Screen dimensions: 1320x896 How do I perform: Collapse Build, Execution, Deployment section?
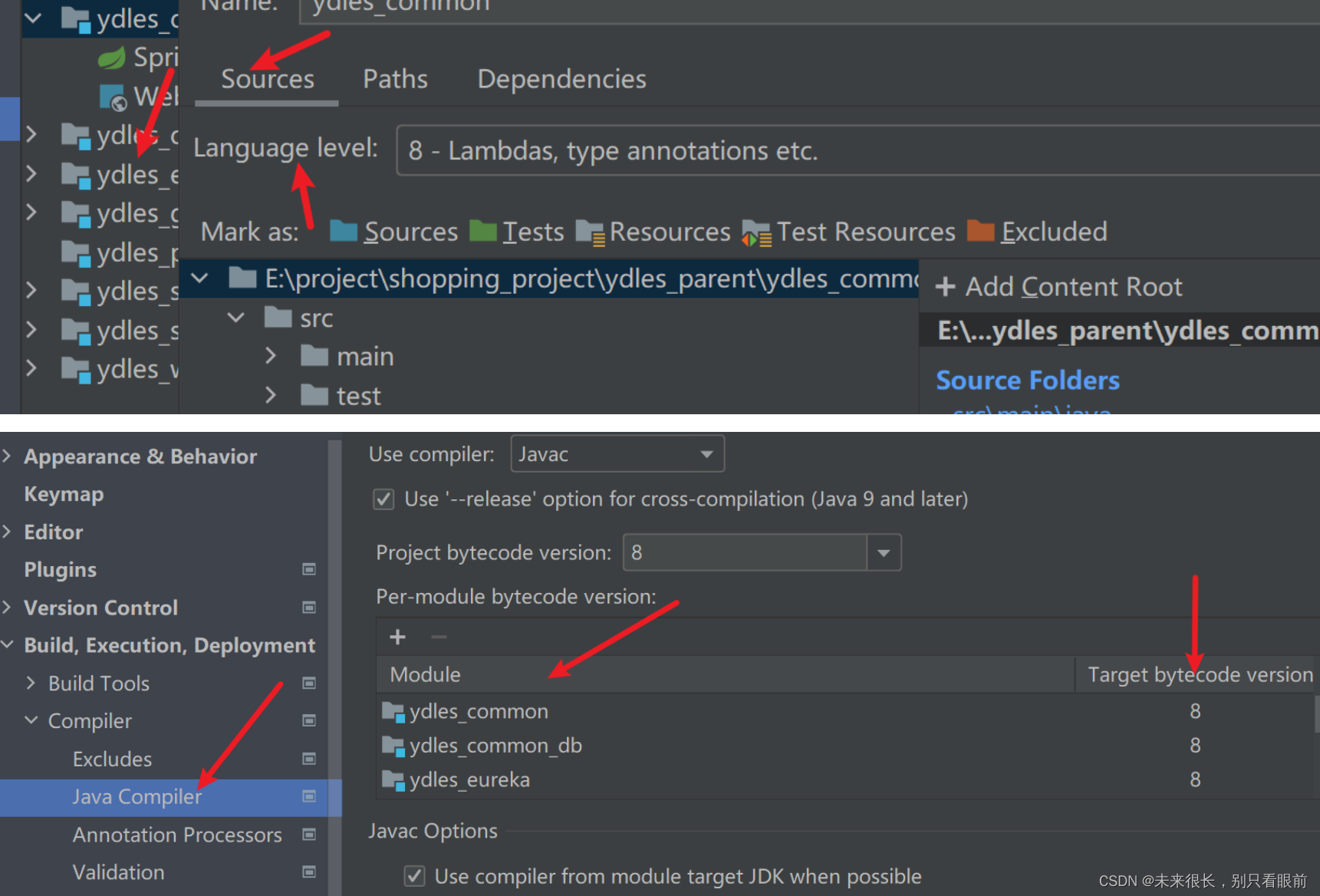click(x=7, y=644)
